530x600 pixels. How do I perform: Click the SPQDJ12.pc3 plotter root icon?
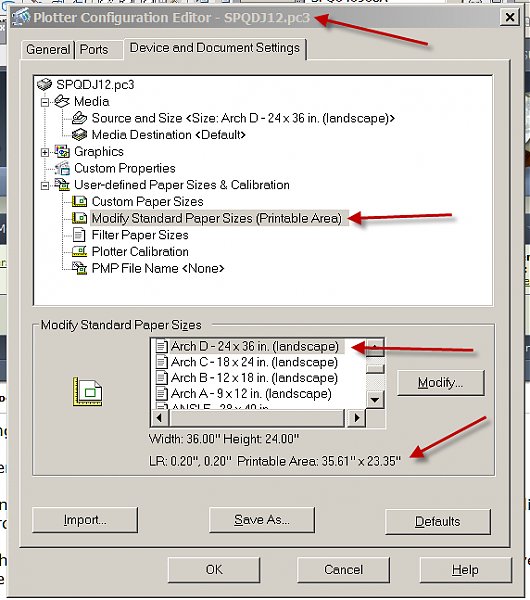44,85
